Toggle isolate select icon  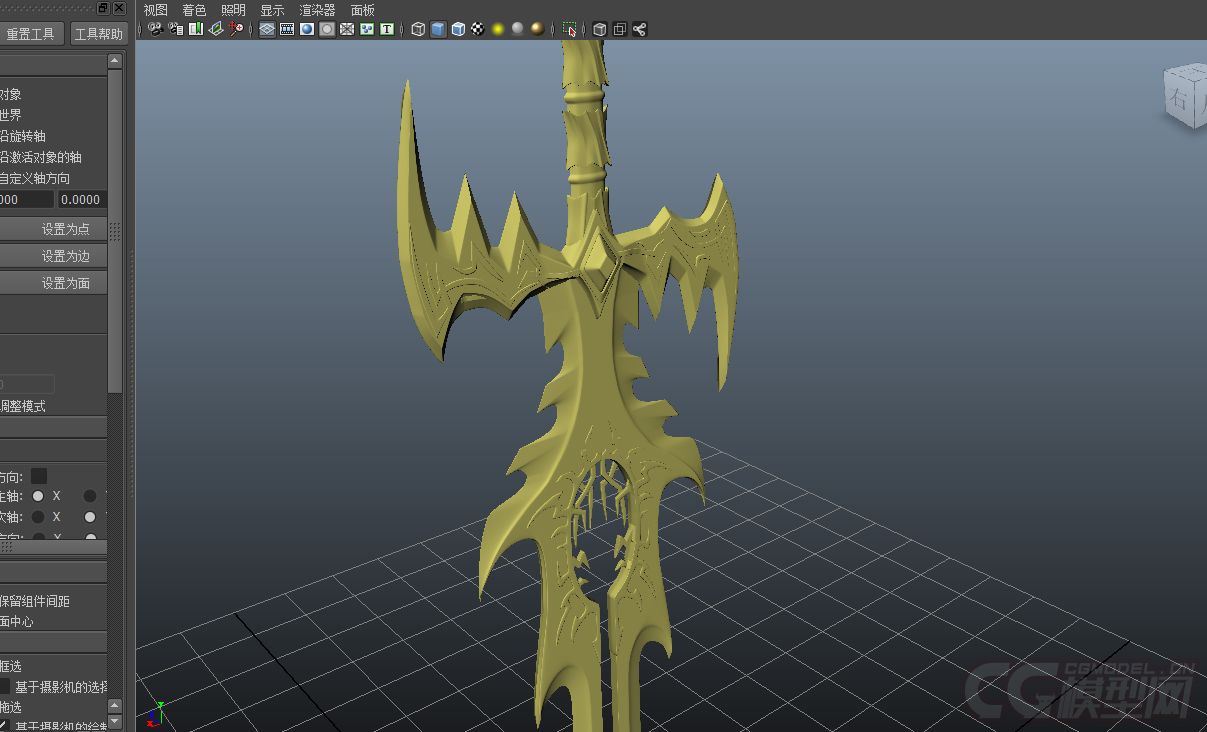click(x=570, y=29)
